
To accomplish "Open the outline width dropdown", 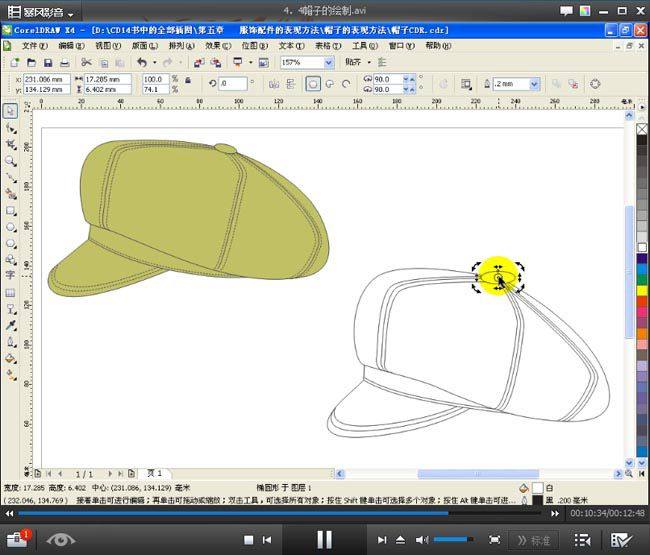I will tap(534, 85).
